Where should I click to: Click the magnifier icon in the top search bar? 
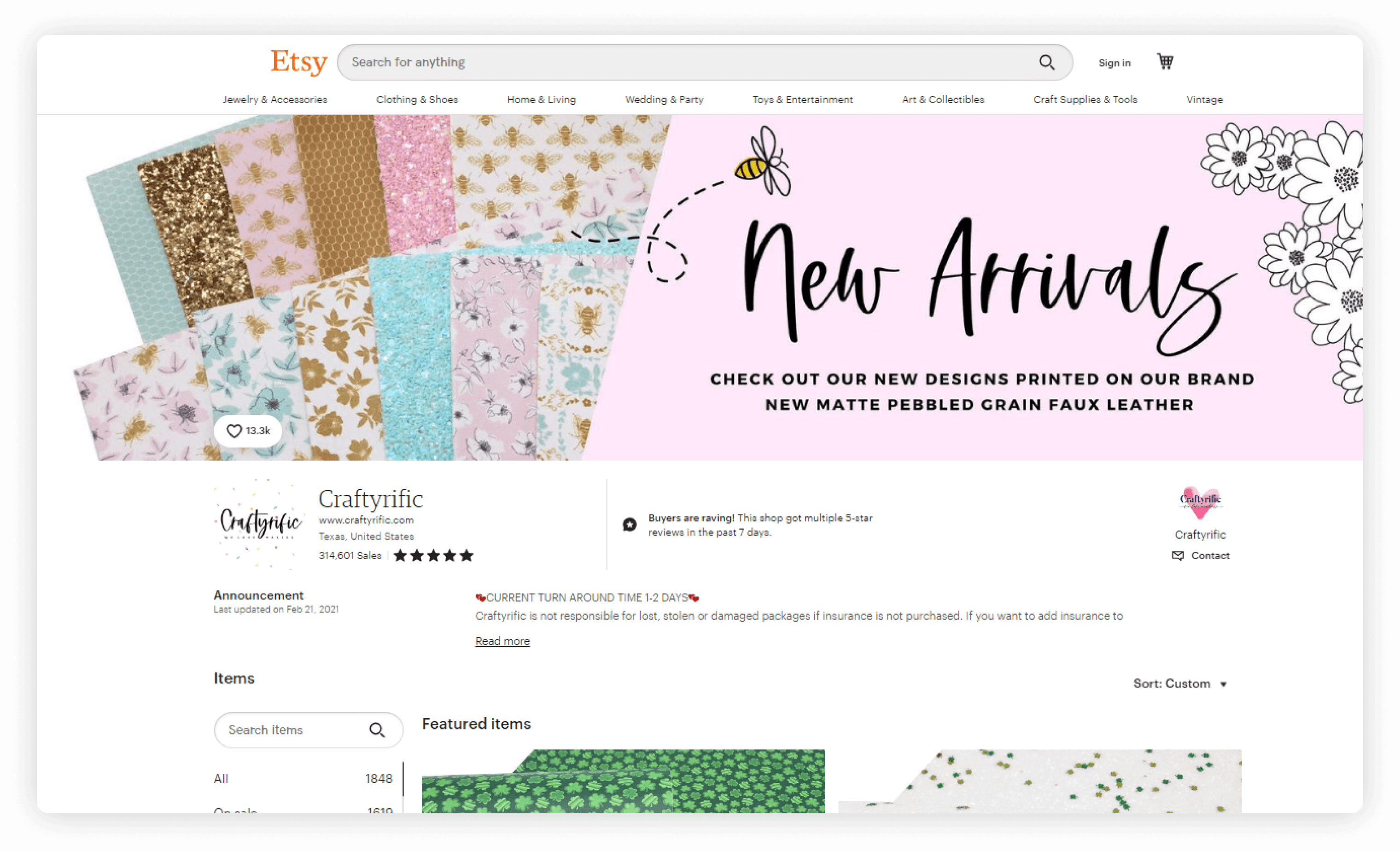click(x=1047, y=62)
